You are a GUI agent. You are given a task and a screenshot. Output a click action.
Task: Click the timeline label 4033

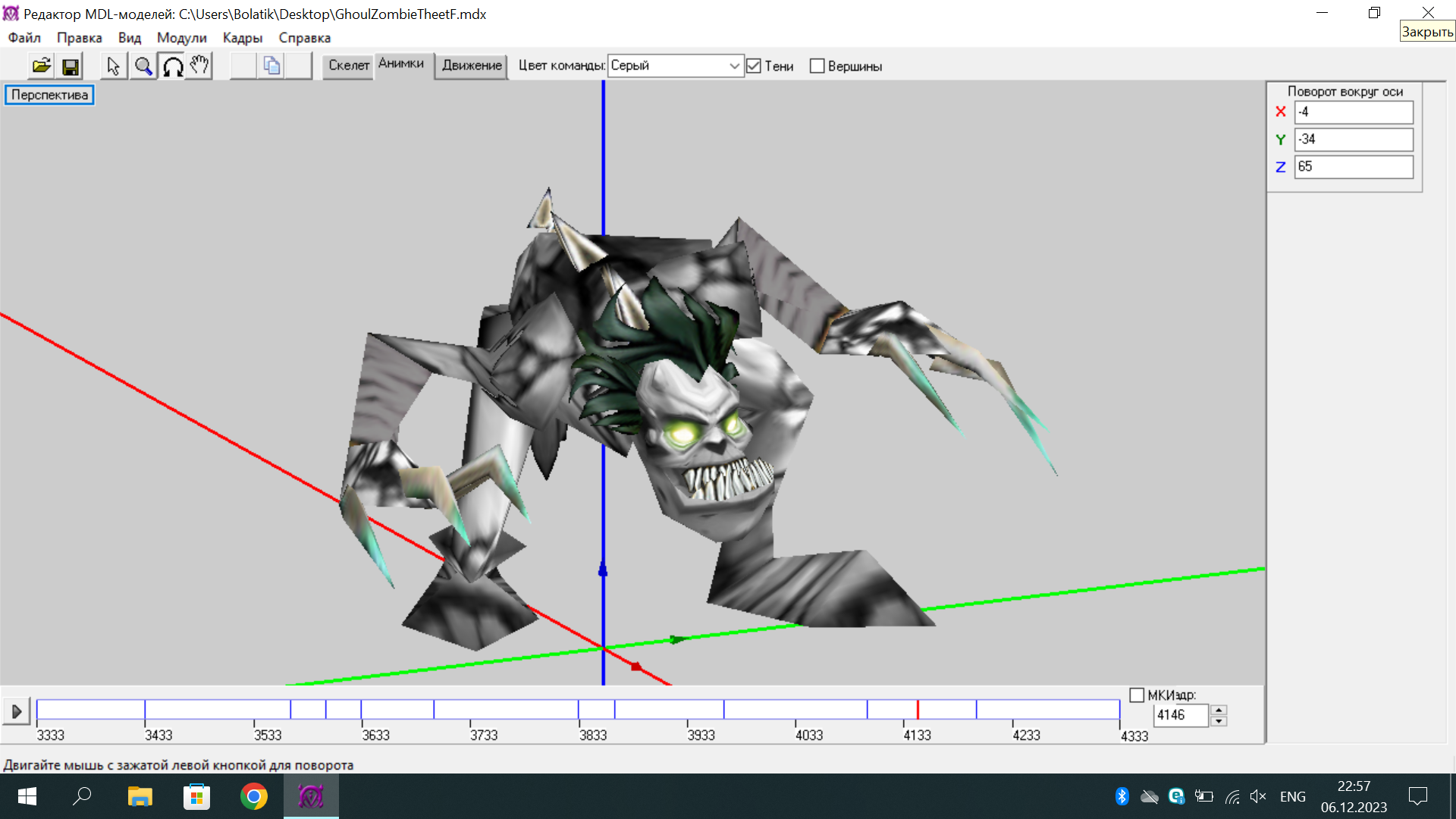tap(809, 736)
